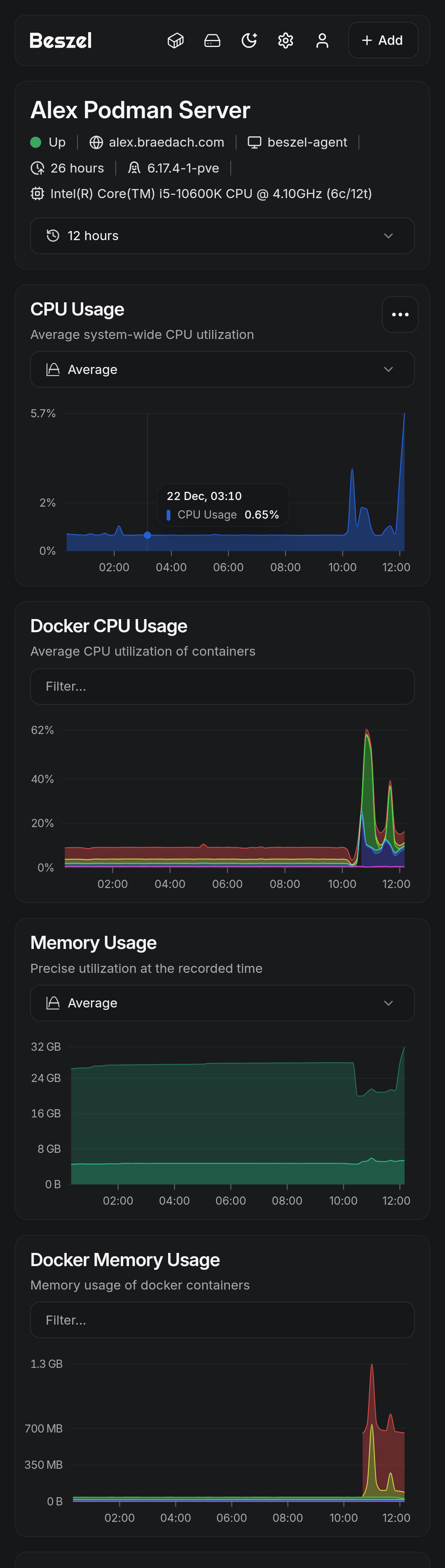Toggle dark mode moon icon
This screenshot has height=1568, width=445.
[x=249, y=41]
